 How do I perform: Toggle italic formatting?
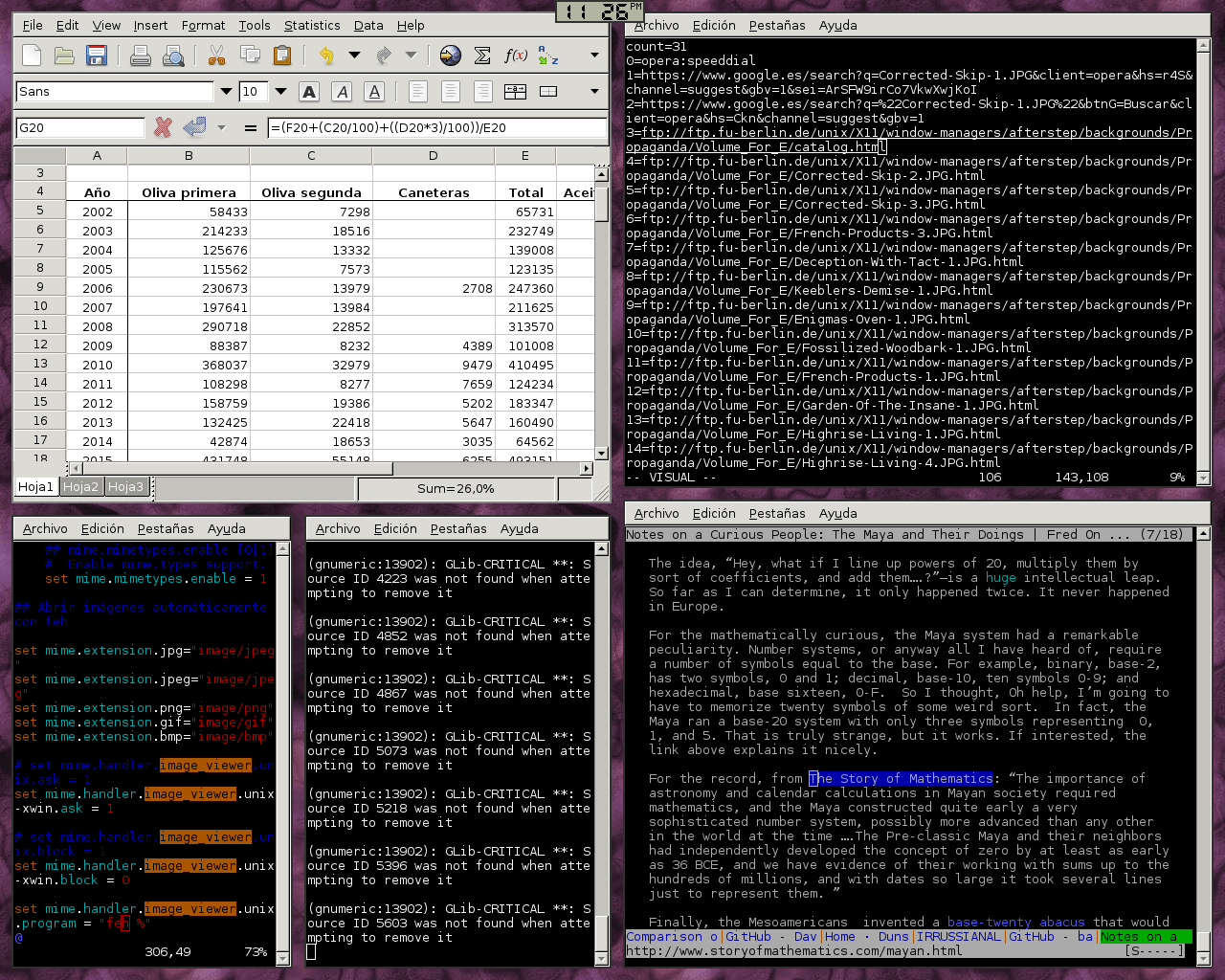point(342,92)
